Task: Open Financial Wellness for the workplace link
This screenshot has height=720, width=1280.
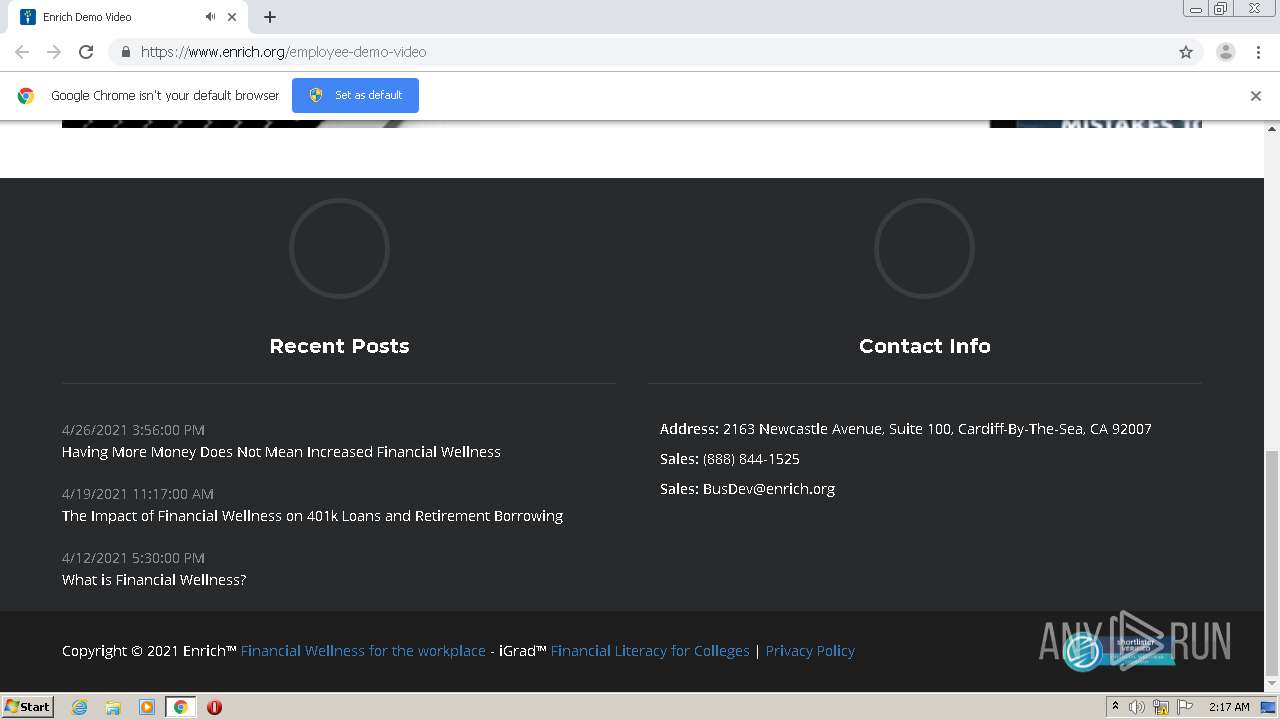Action: [363, 651]
